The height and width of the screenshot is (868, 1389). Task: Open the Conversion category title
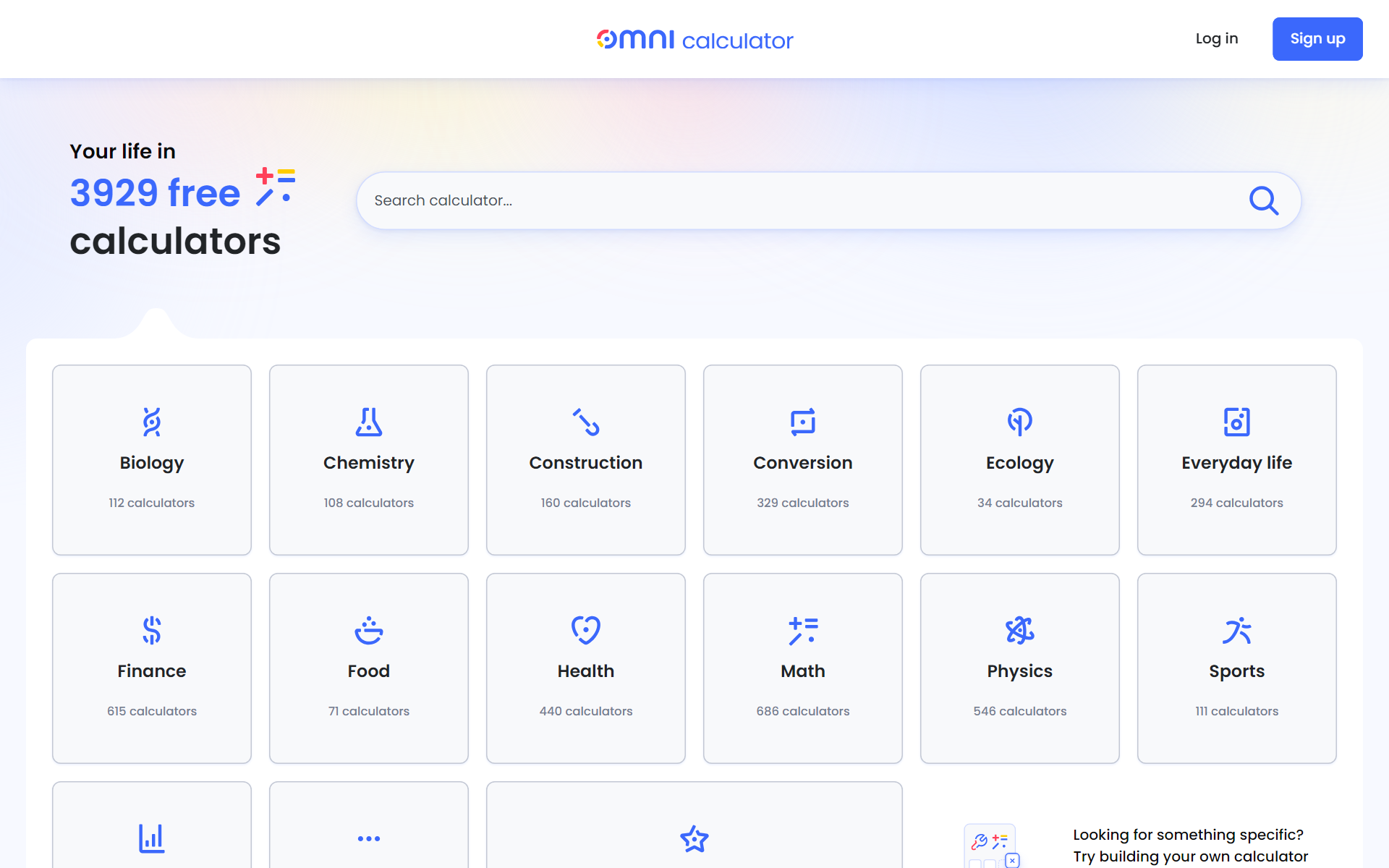[x=803, y=463]
